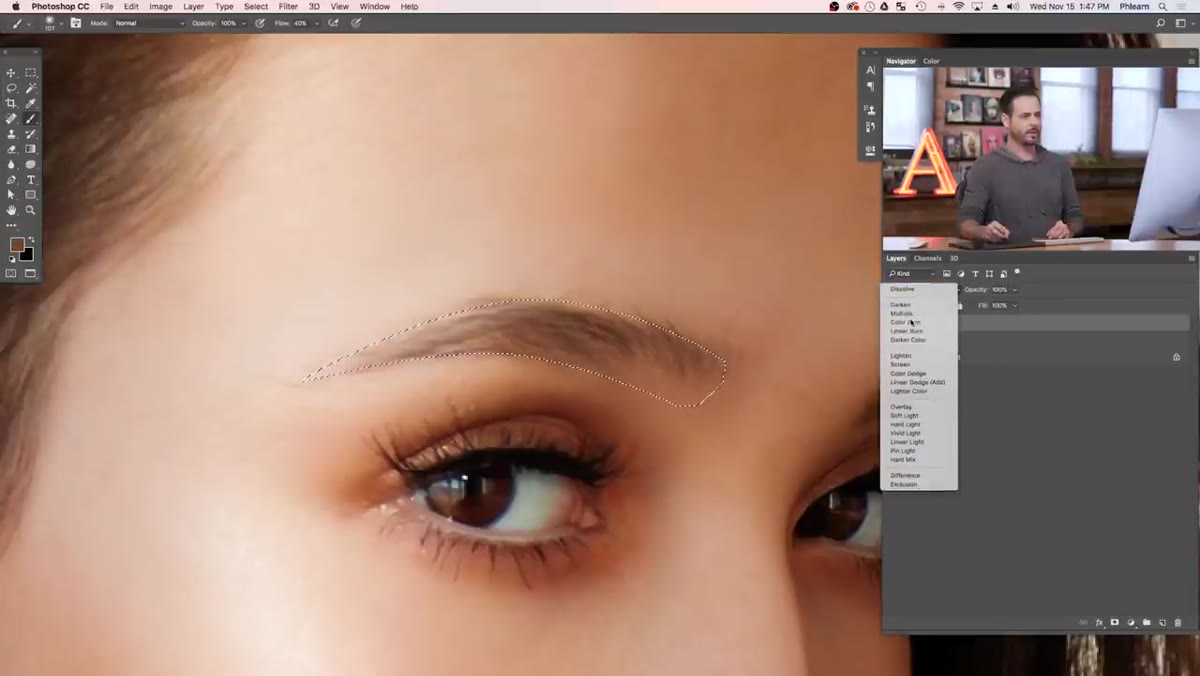Open the Image menu

coord(161,7)
